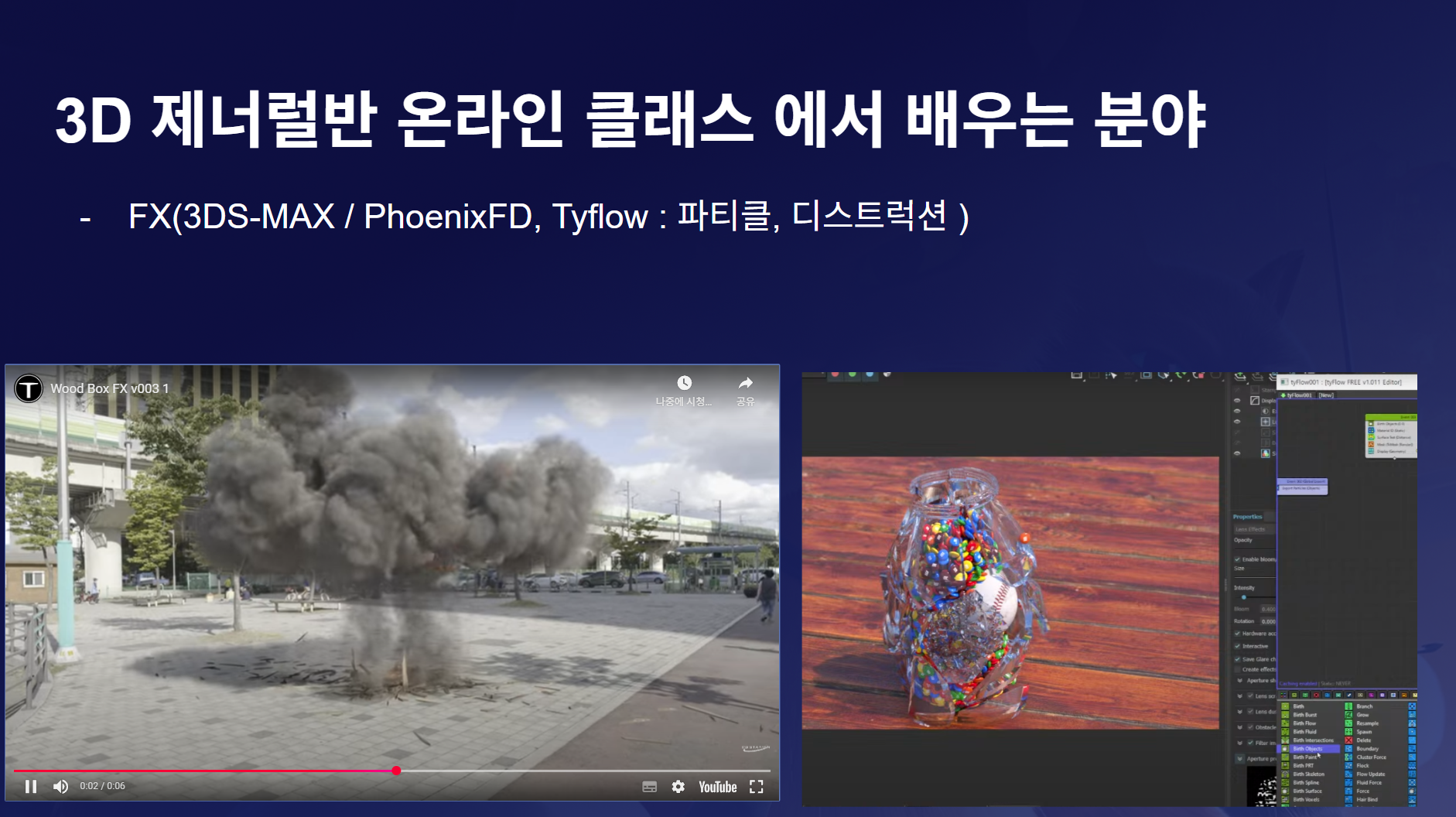The width and height of the screenshot is (1456, 817).
Task: Toggle the Enable bloom checkbox
Action: [x=1237, y=559]
